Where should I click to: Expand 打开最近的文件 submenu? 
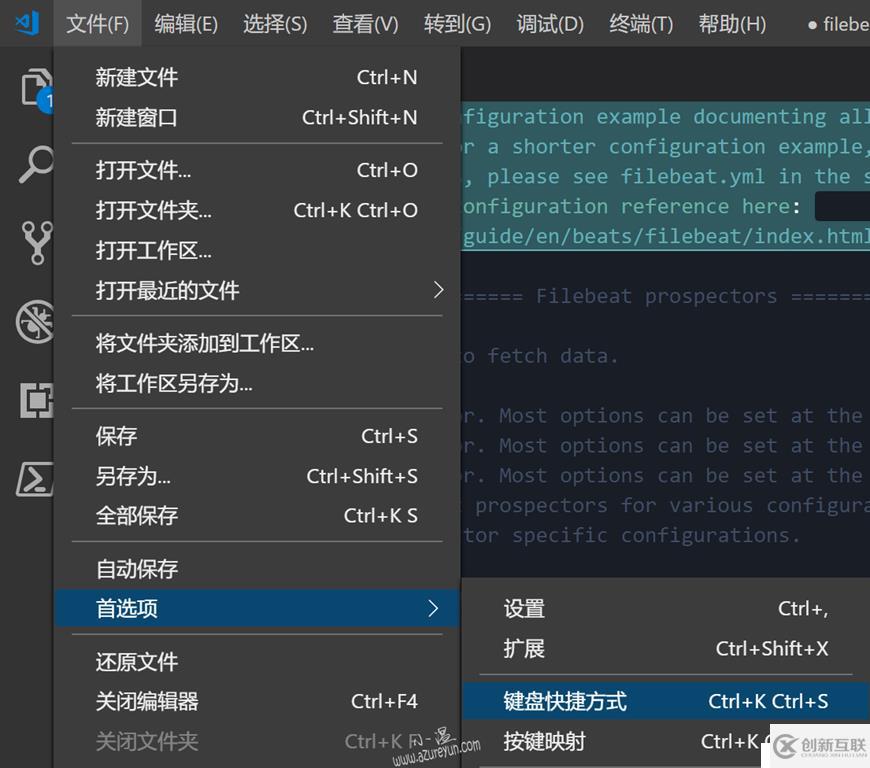click(257, 290)
